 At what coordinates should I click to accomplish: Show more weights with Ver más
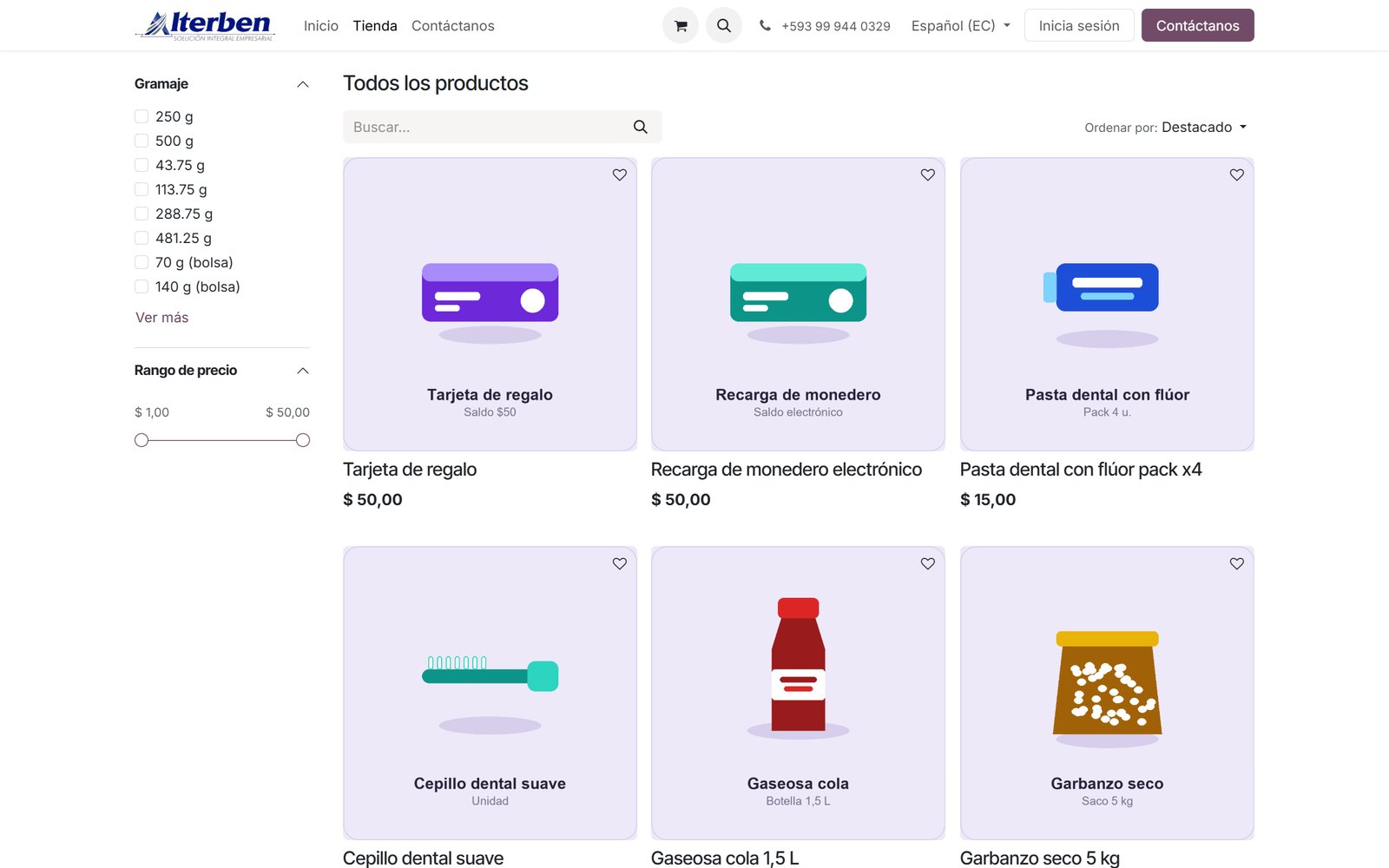pyautogui.click(x=162, y=318)
